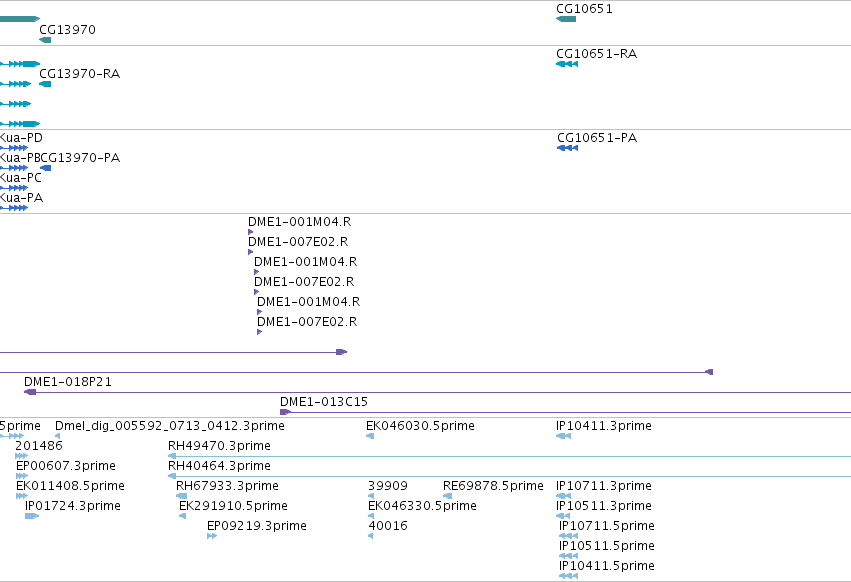Click the arrow glyph under the last DME1-001M04.R
Image resolution: width=851 pixels, height=582 pixels.
tap(259, 312)
